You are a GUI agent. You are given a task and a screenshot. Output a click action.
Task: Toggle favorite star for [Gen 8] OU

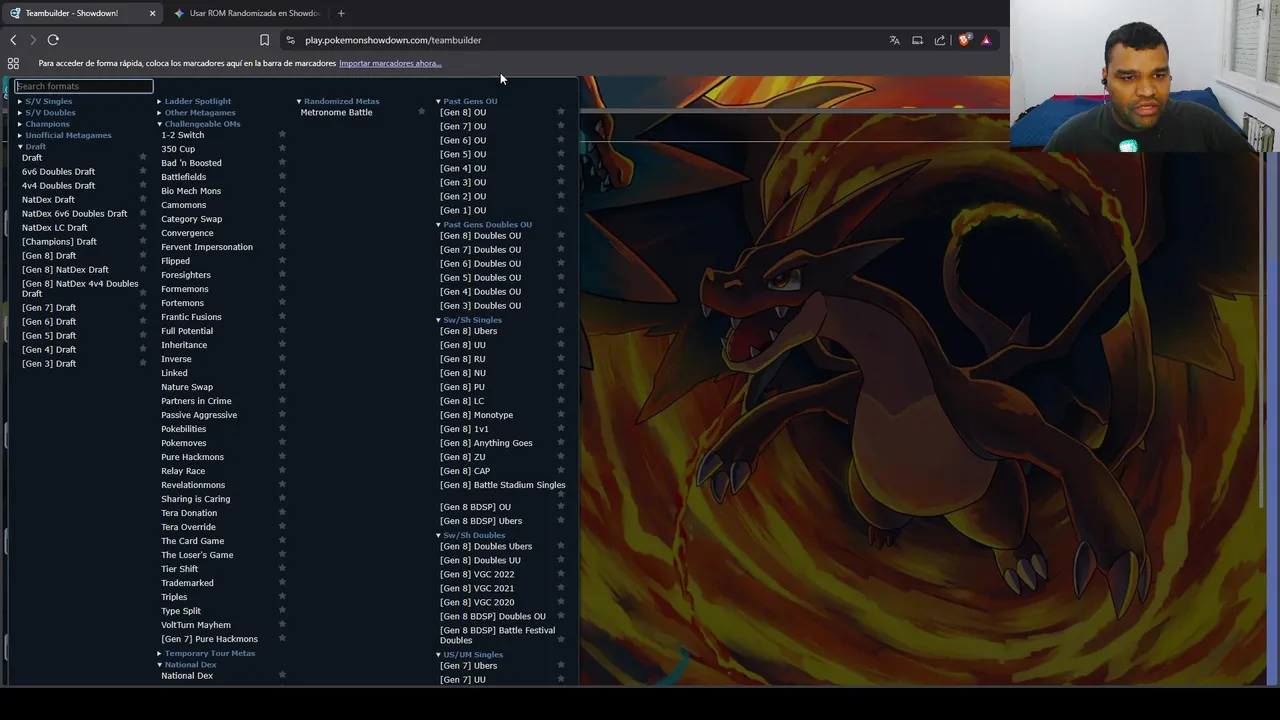561,111
